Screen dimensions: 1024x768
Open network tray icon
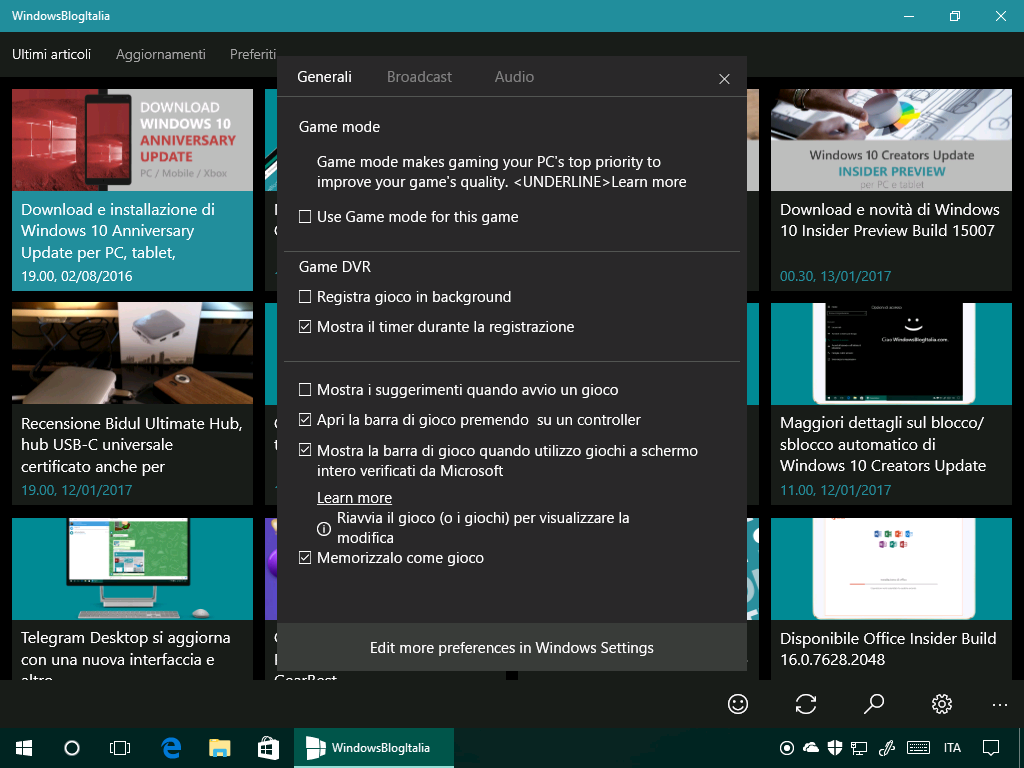point(859,748)
